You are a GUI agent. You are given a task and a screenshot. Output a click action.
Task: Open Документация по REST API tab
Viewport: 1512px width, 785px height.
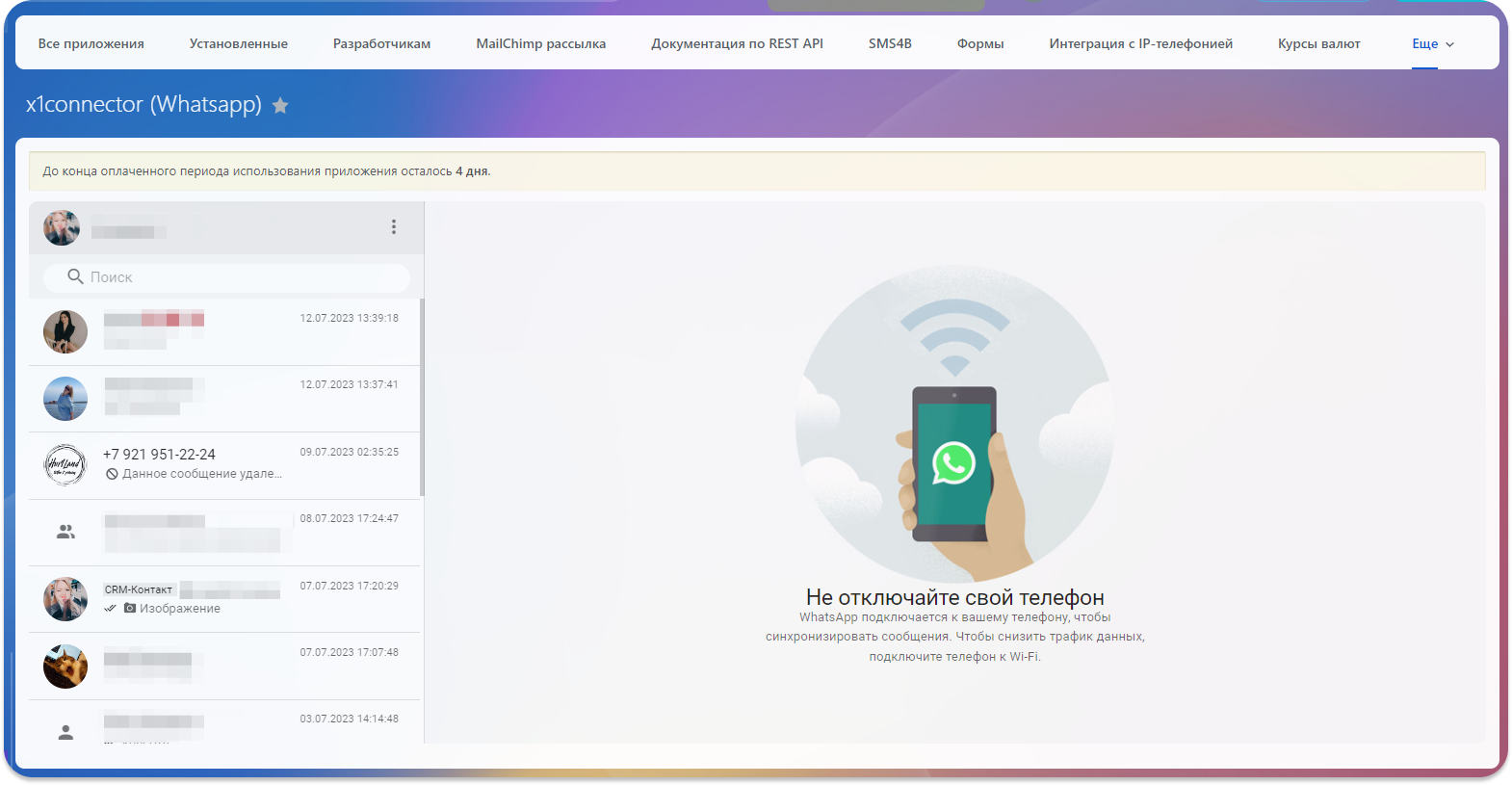738,44
